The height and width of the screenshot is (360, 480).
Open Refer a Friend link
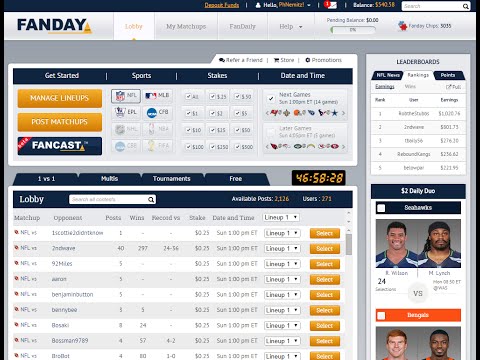241,60
